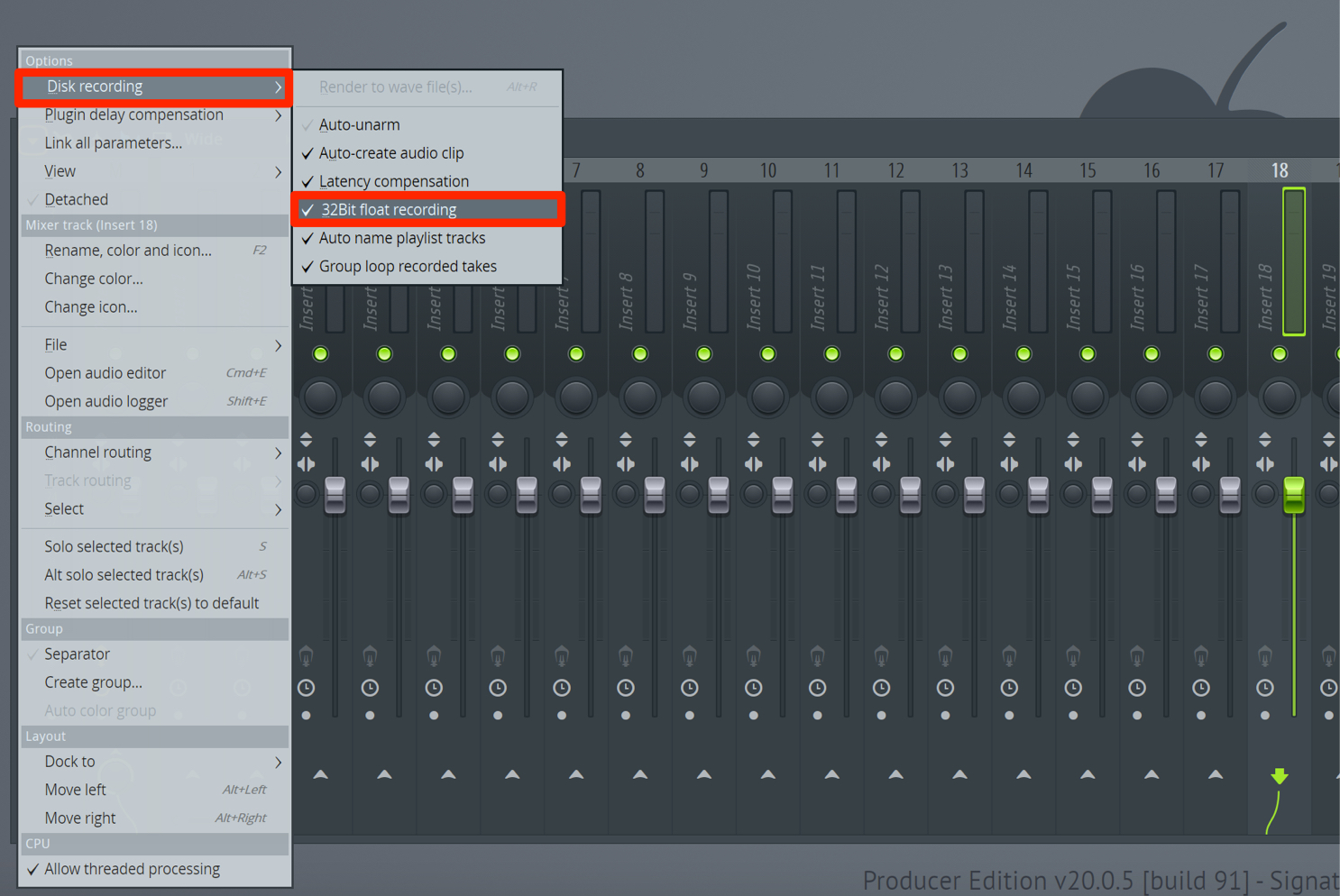This screenshot has height=896, width=1340.
Task: Toggle Auto-unarm option
Action: 427,125
